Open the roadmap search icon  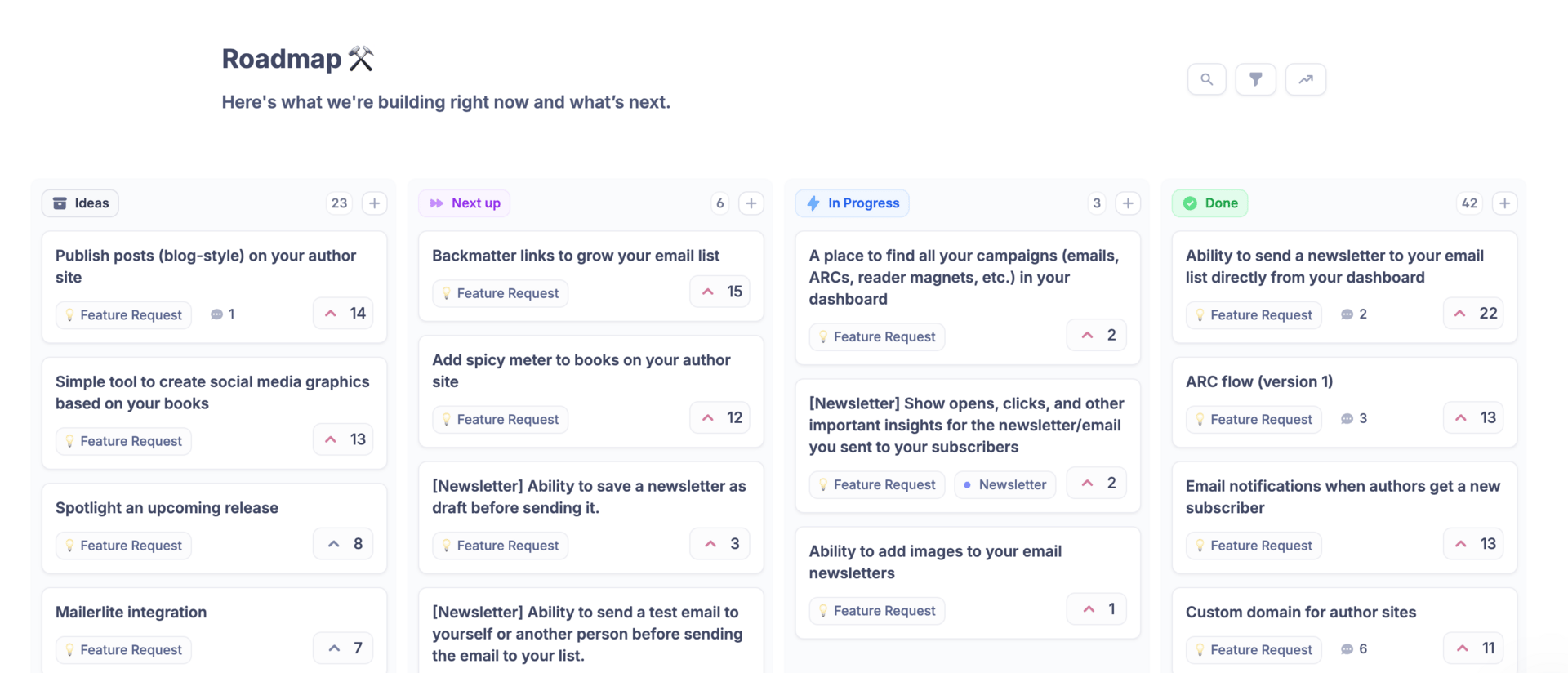(1206, 79)
